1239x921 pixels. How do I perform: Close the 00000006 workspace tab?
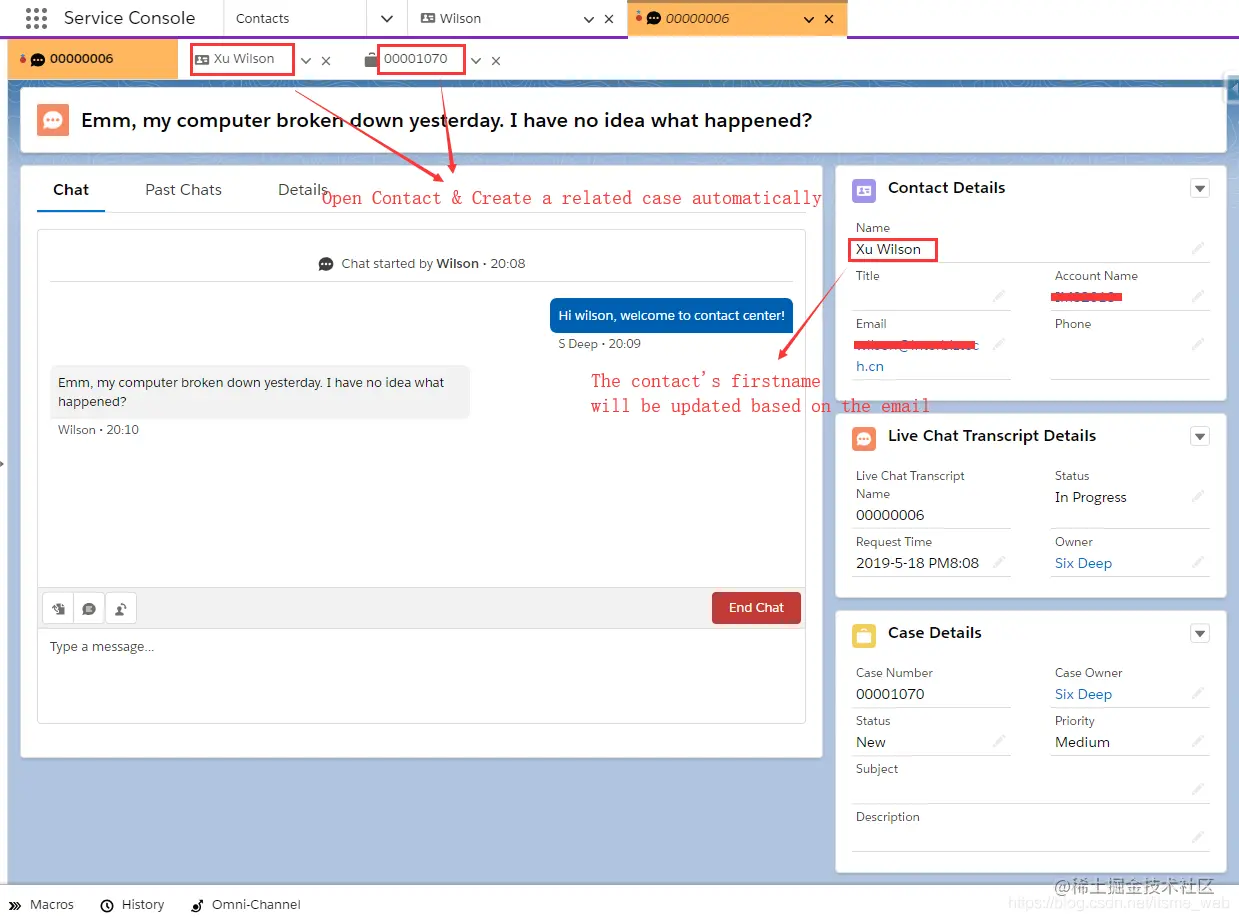(x=829, y=19)
